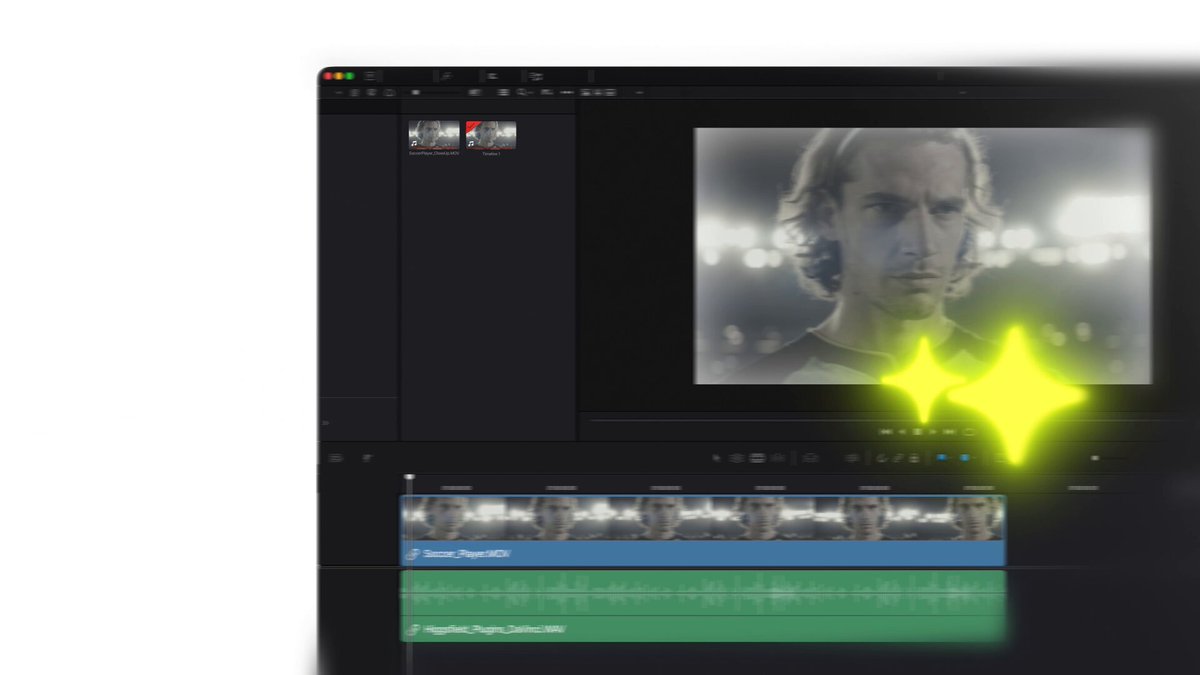Click the Stop button in the transport controls
This screenshot has height=675, width=1200.
pyautogui.click(x=918, y=432)
